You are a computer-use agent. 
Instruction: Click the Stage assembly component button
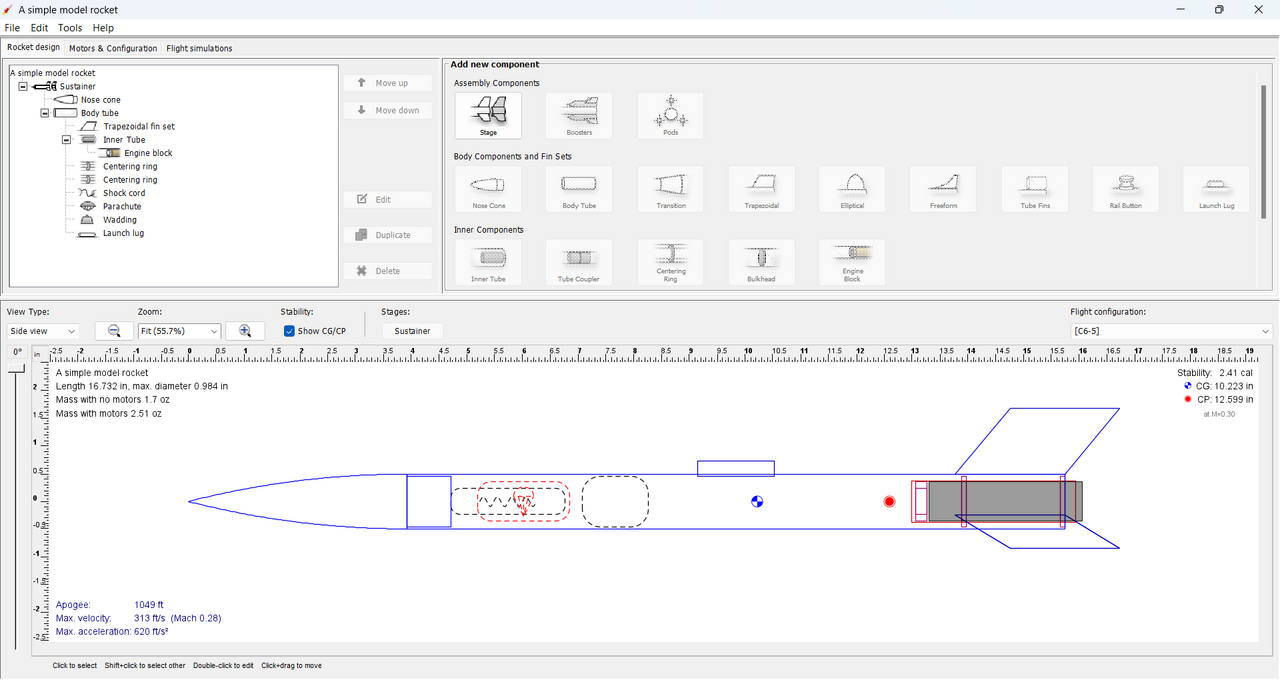tap(488, 116)
